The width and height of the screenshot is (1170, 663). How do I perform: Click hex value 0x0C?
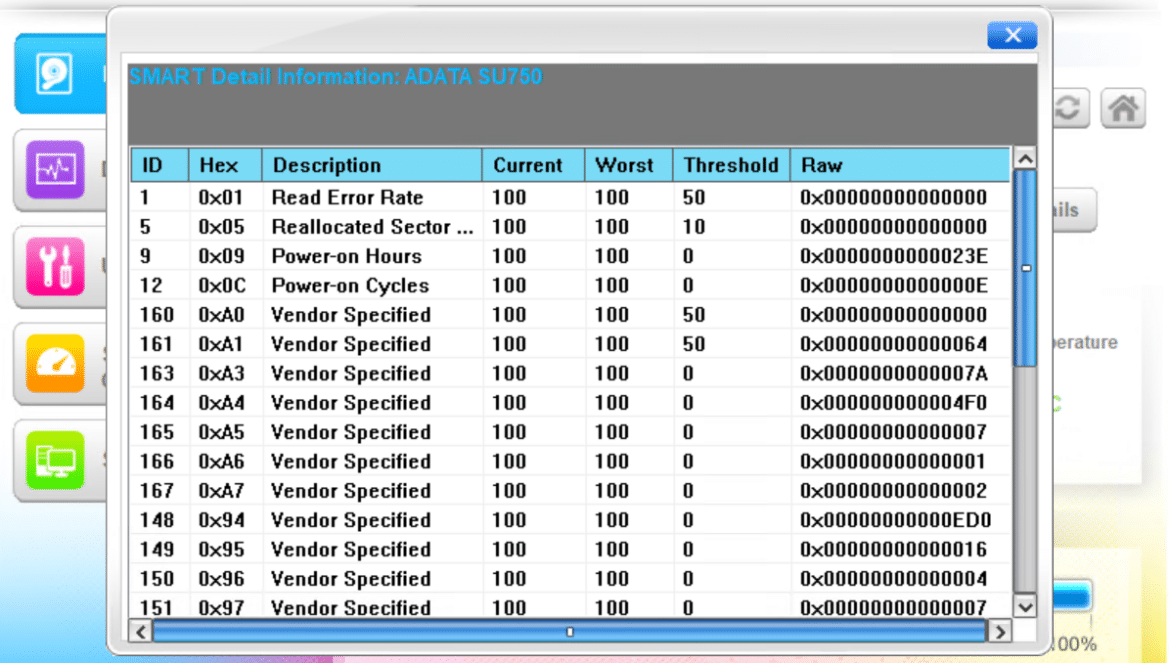(221, 286)
